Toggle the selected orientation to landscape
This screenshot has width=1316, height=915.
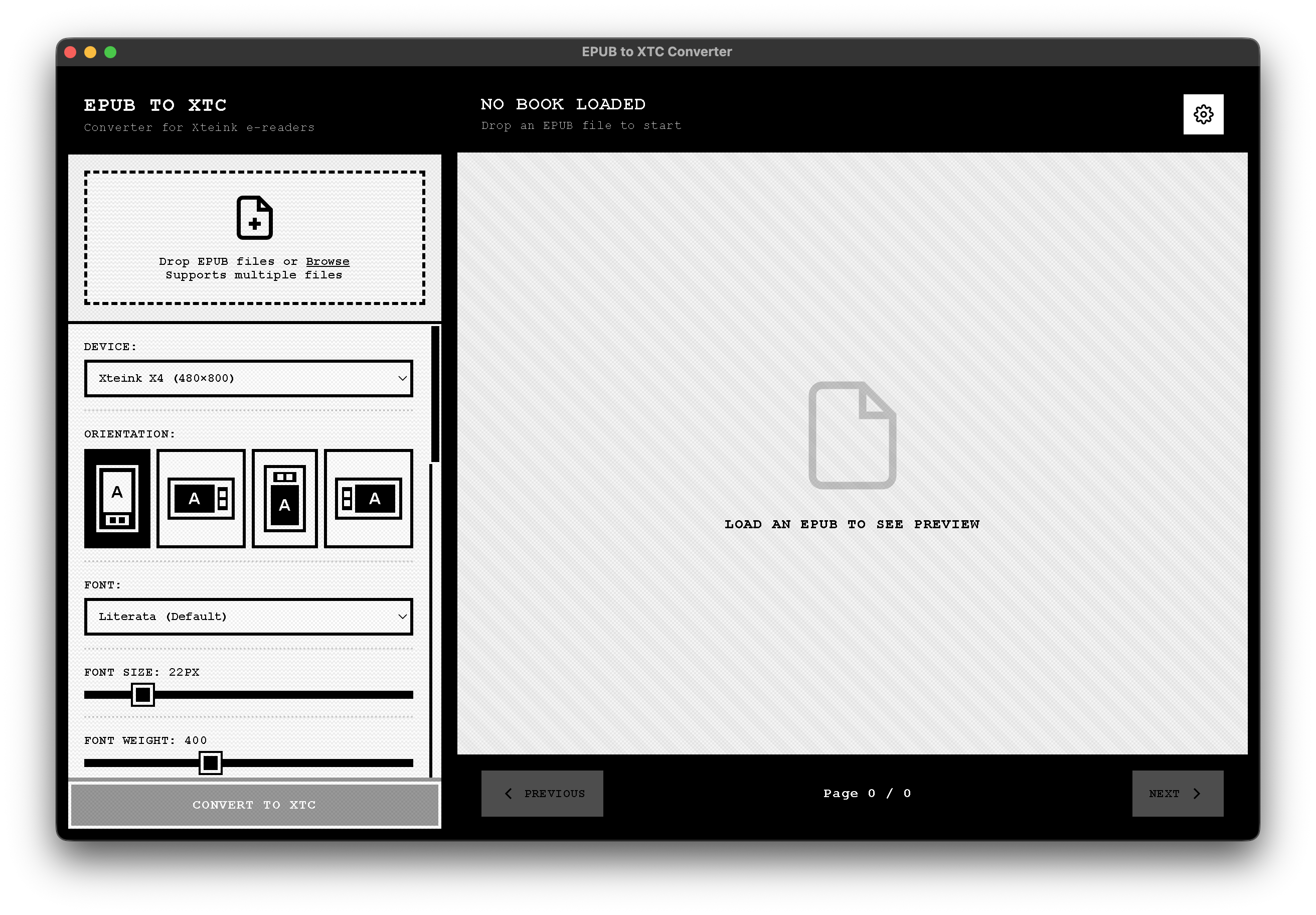[x=201, y=498]
